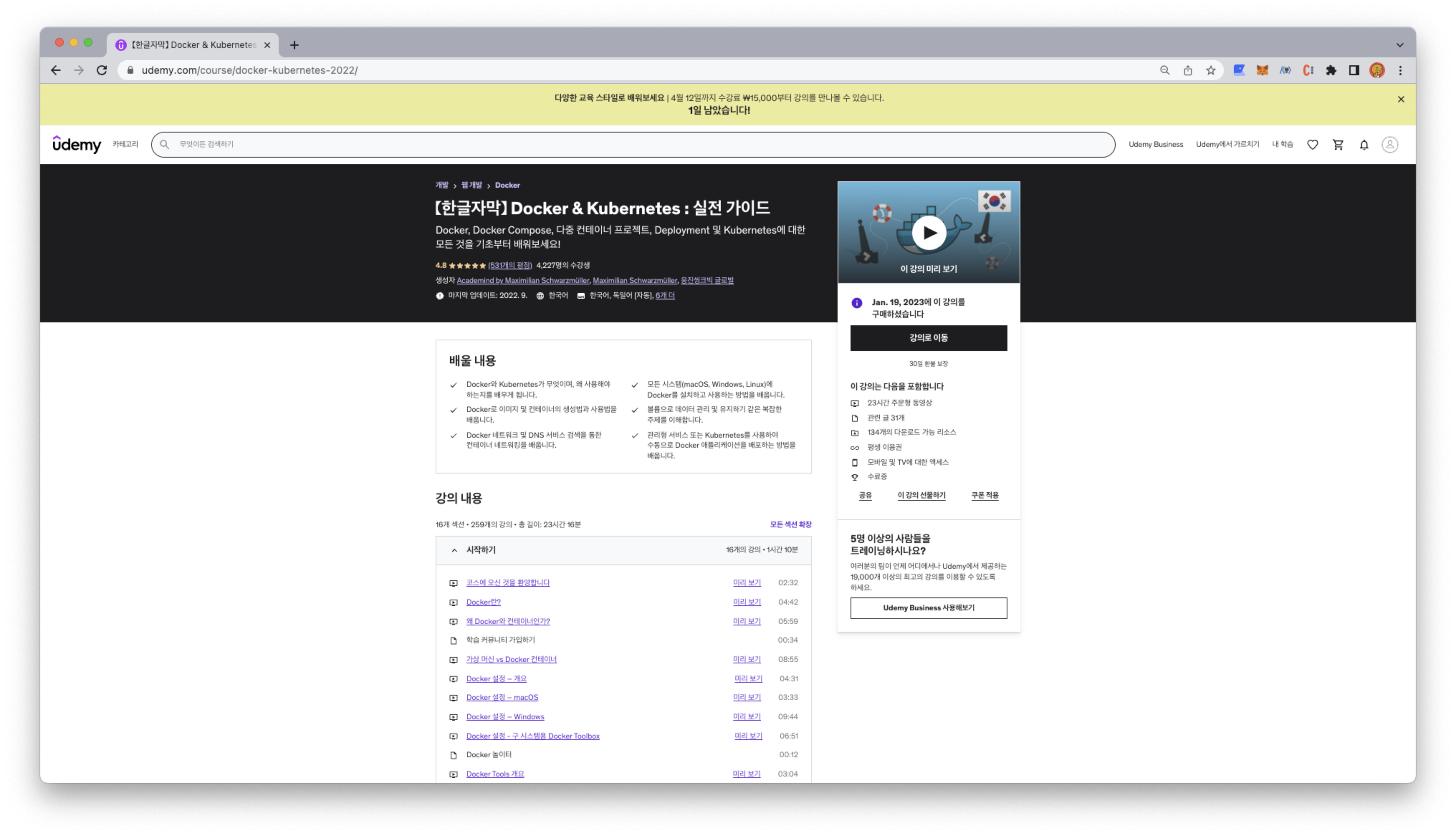Screen dimensions: 1456x836
Task: Open the browser extensions puzzle icon
Action: pyautogui.click(x=1331, y=70)
